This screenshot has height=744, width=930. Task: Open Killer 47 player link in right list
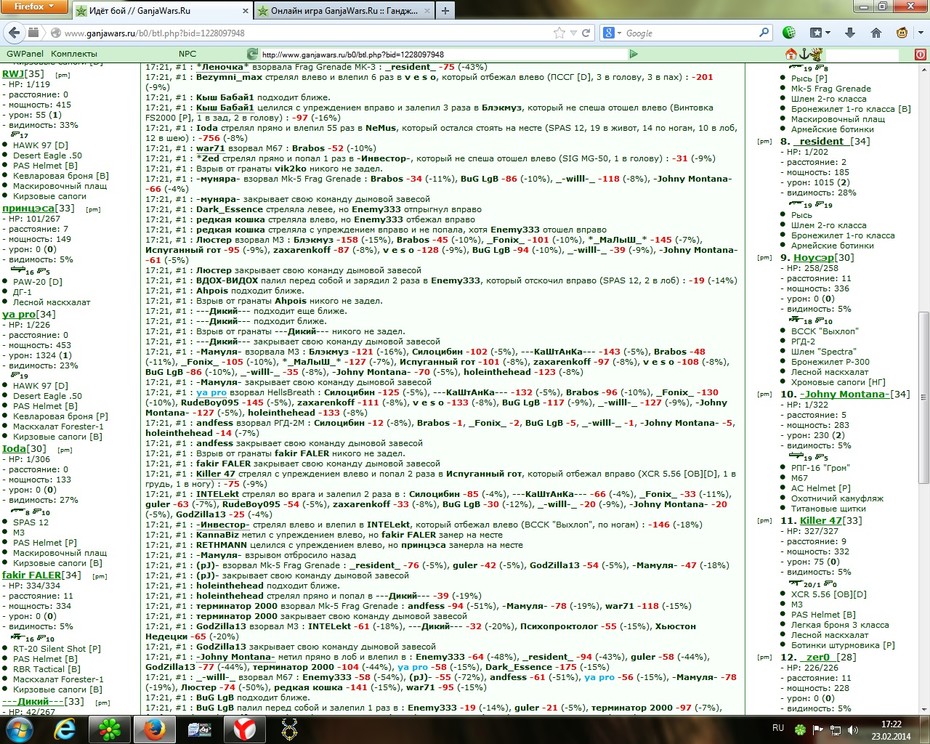pos(821,520)
